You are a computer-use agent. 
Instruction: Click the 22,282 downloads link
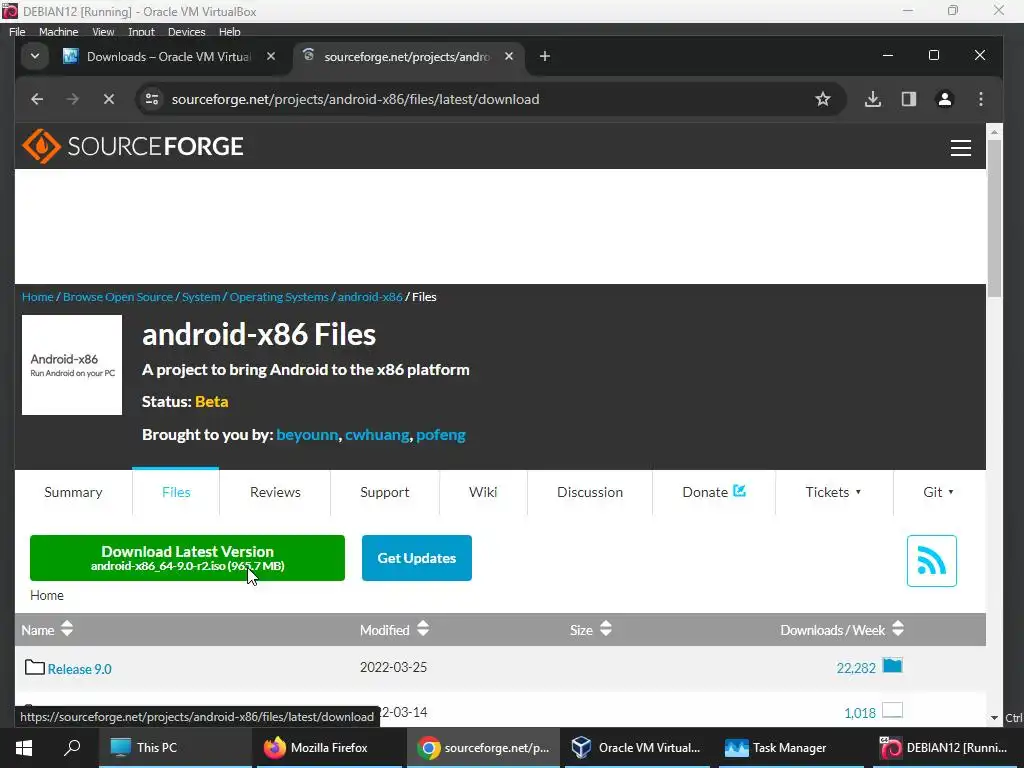[856, 668]
